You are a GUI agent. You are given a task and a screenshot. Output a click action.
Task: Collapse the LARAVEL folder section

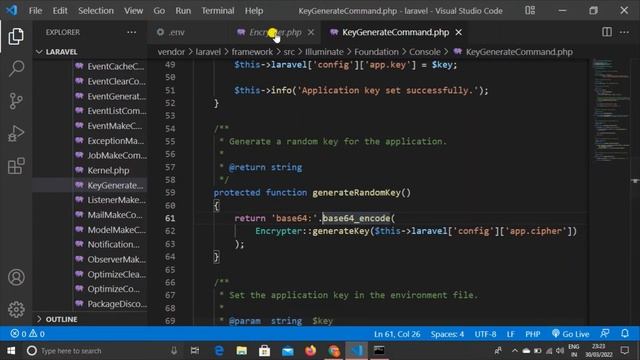tap(61, 52)
